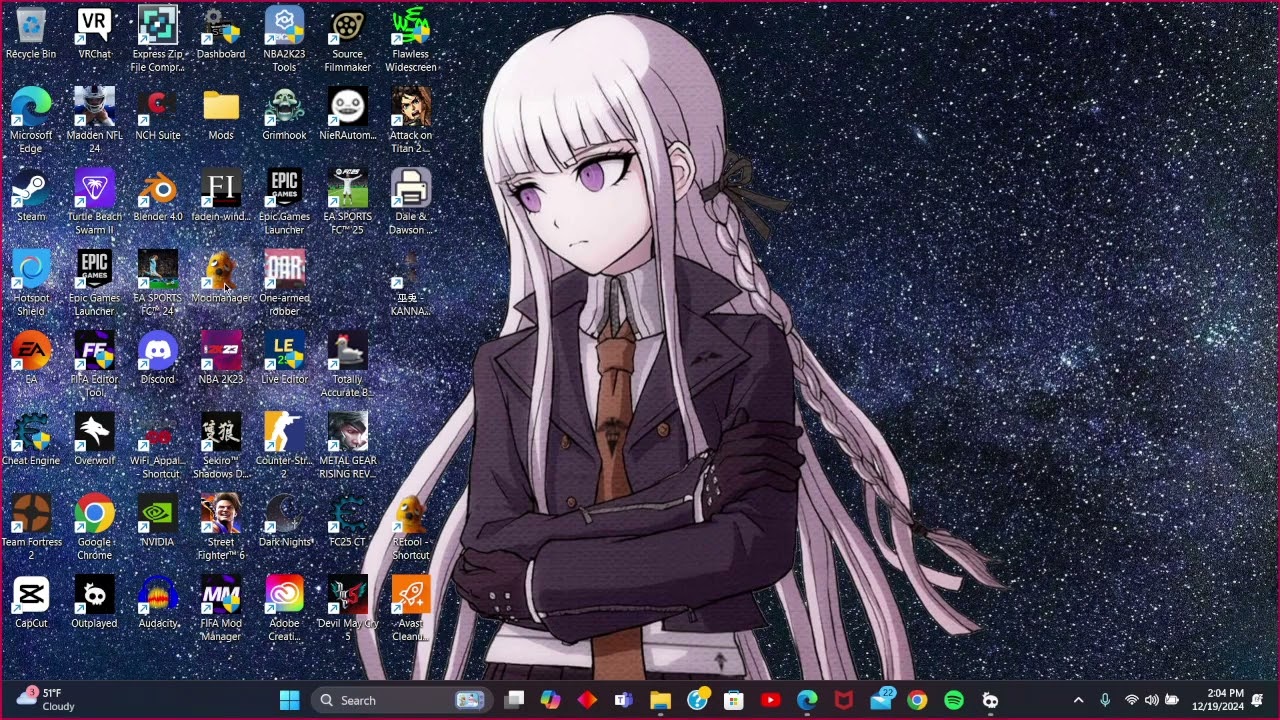Open the Recycle Bin desktop icon
1280x720 pixels.
pyautogui.click(x=31, y=33)
